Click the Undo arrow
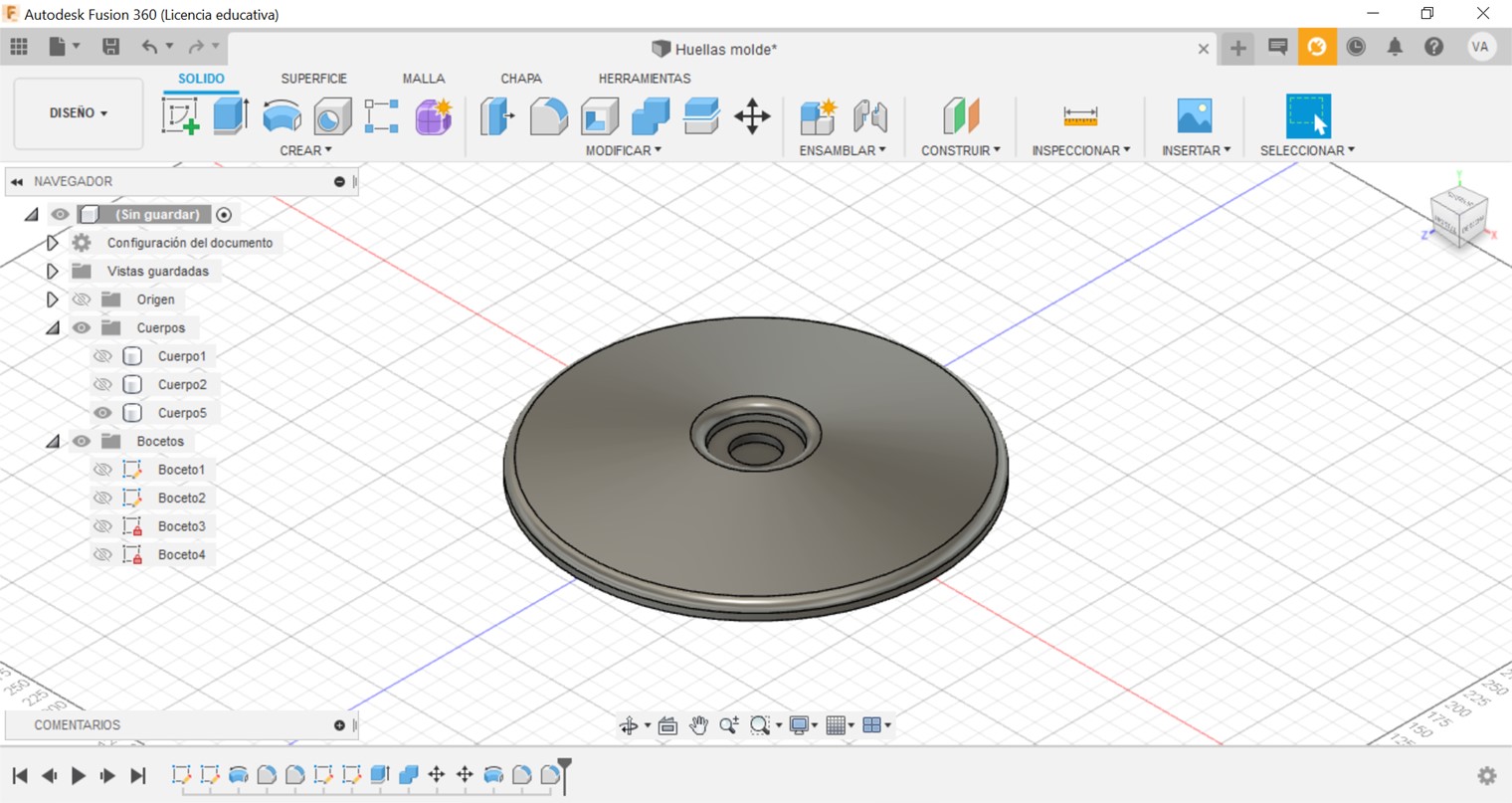Viewport: 1512px width, 803px height. click(149, 47)
